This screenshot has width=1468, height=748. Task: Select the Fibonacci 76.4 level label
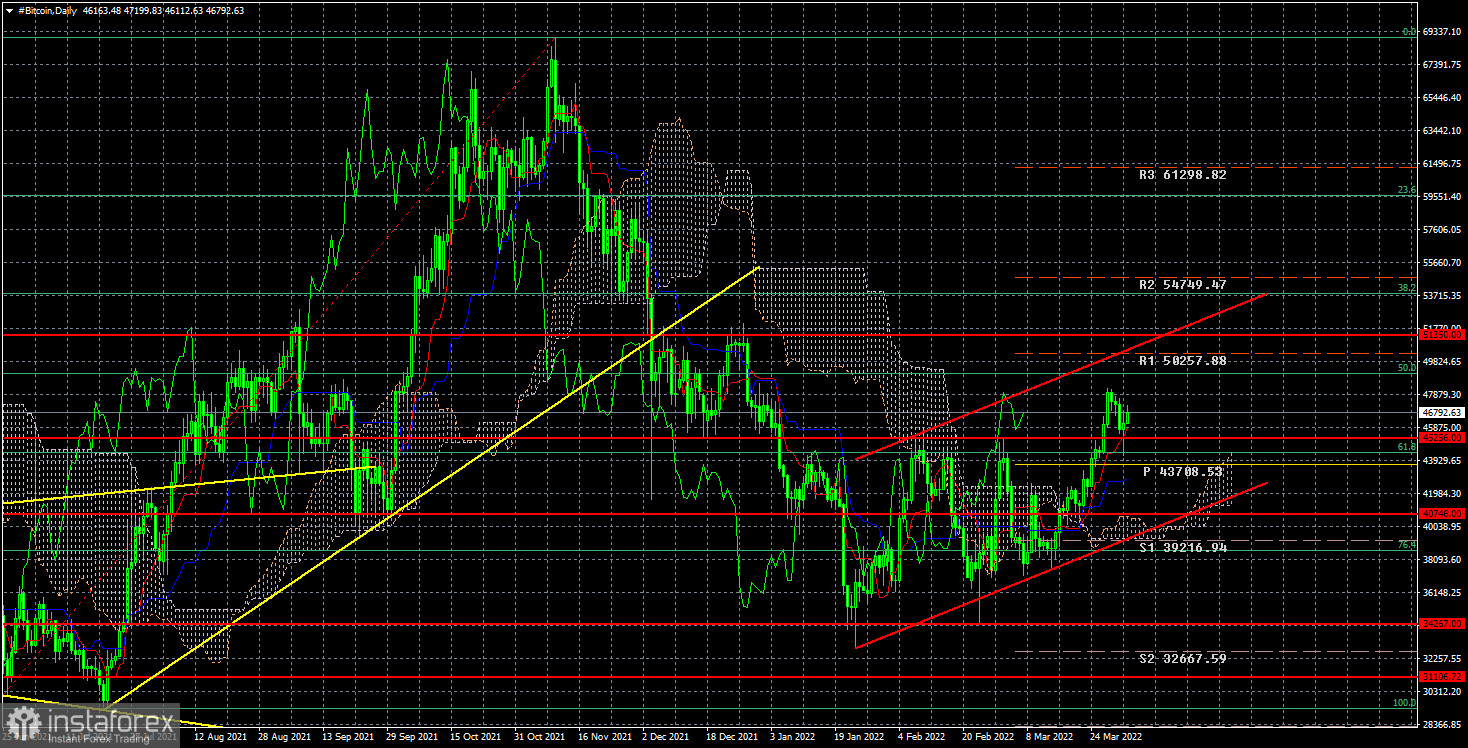[1406, 545]
